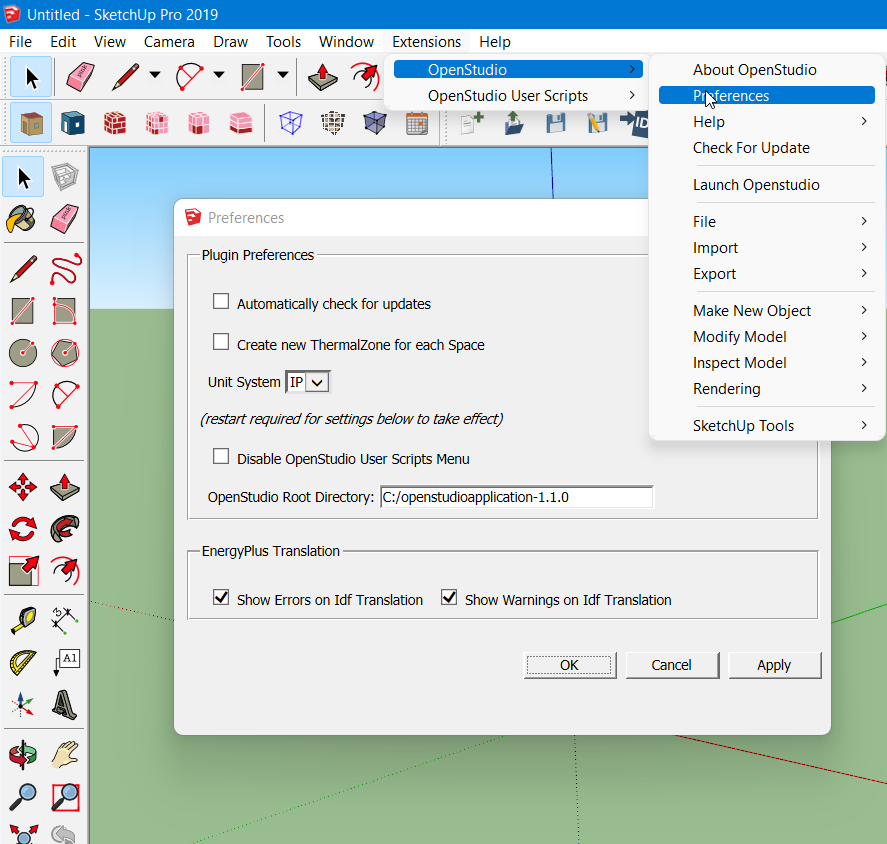Open the Camera menu
This screenshot has width=887, height=844.
click(169, 42)
